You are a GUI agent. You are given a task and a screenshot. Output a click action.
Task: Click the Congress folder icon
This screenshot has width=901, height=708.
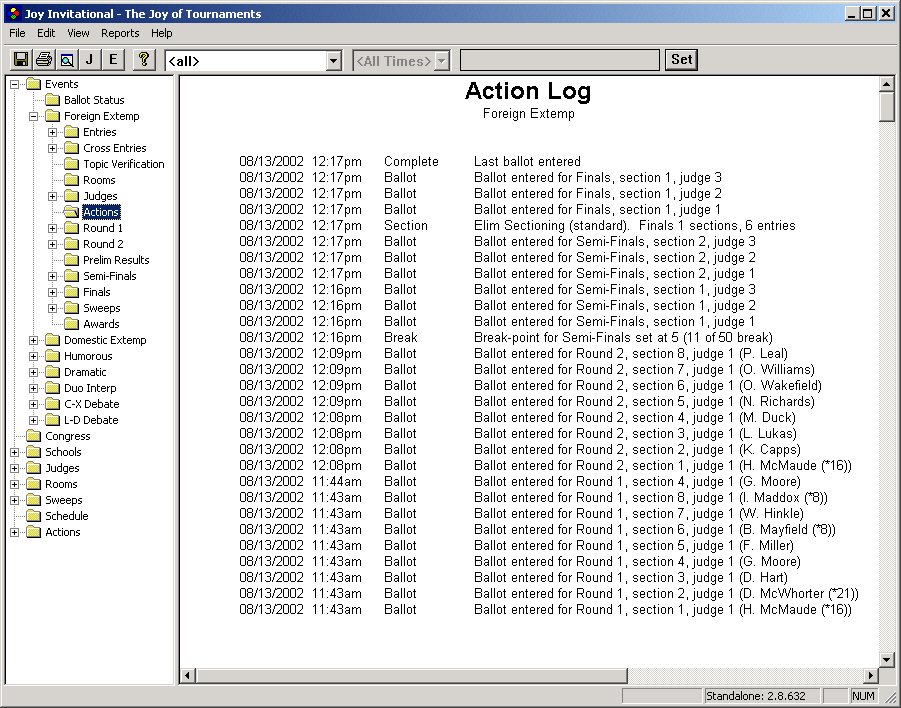tap(34, 436)
